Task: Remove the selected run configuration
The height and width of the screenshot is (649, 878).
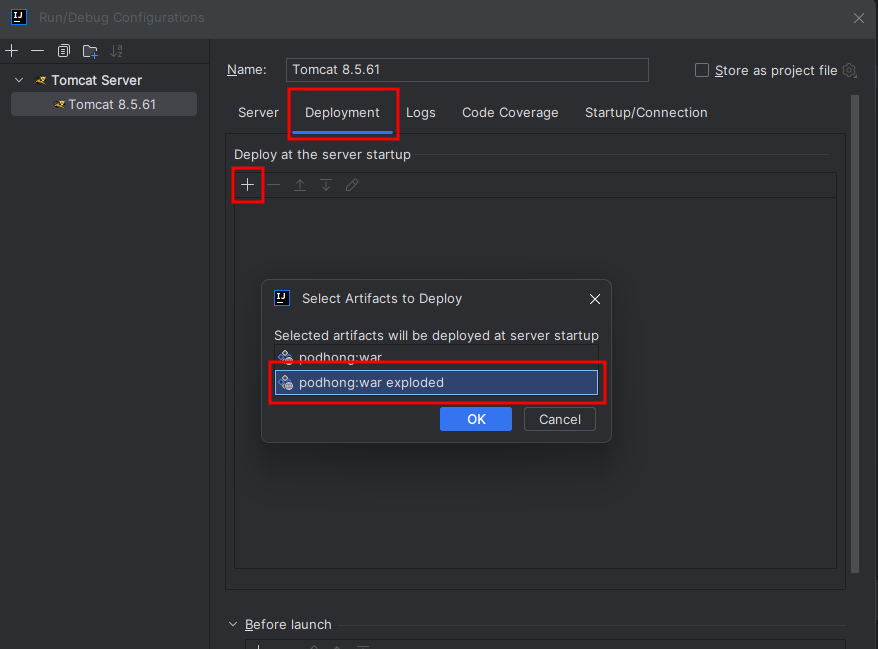Action: 38,51
